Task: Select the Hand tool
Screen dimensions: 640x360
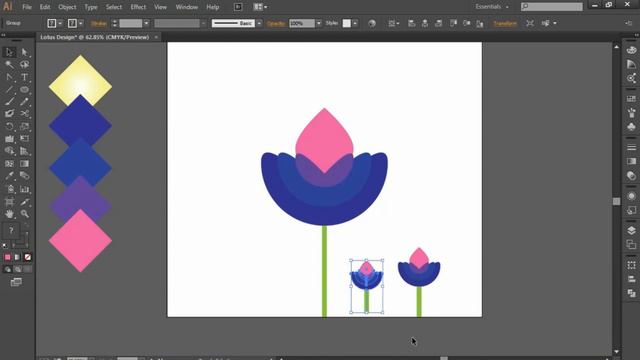Action: (9, 214)
